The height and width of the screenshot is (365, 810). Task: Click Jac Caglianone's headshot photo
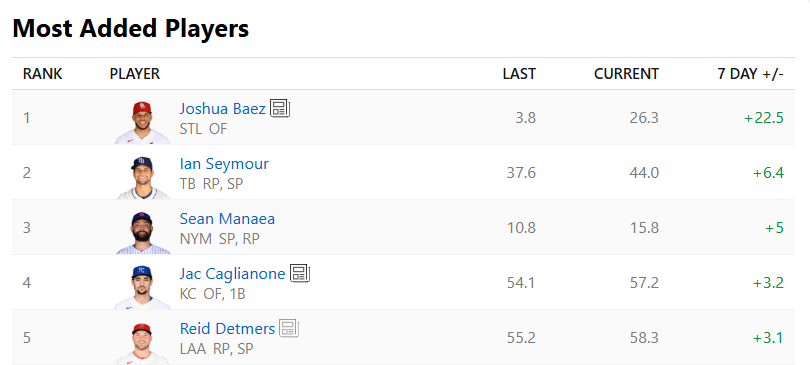point(142,288)
